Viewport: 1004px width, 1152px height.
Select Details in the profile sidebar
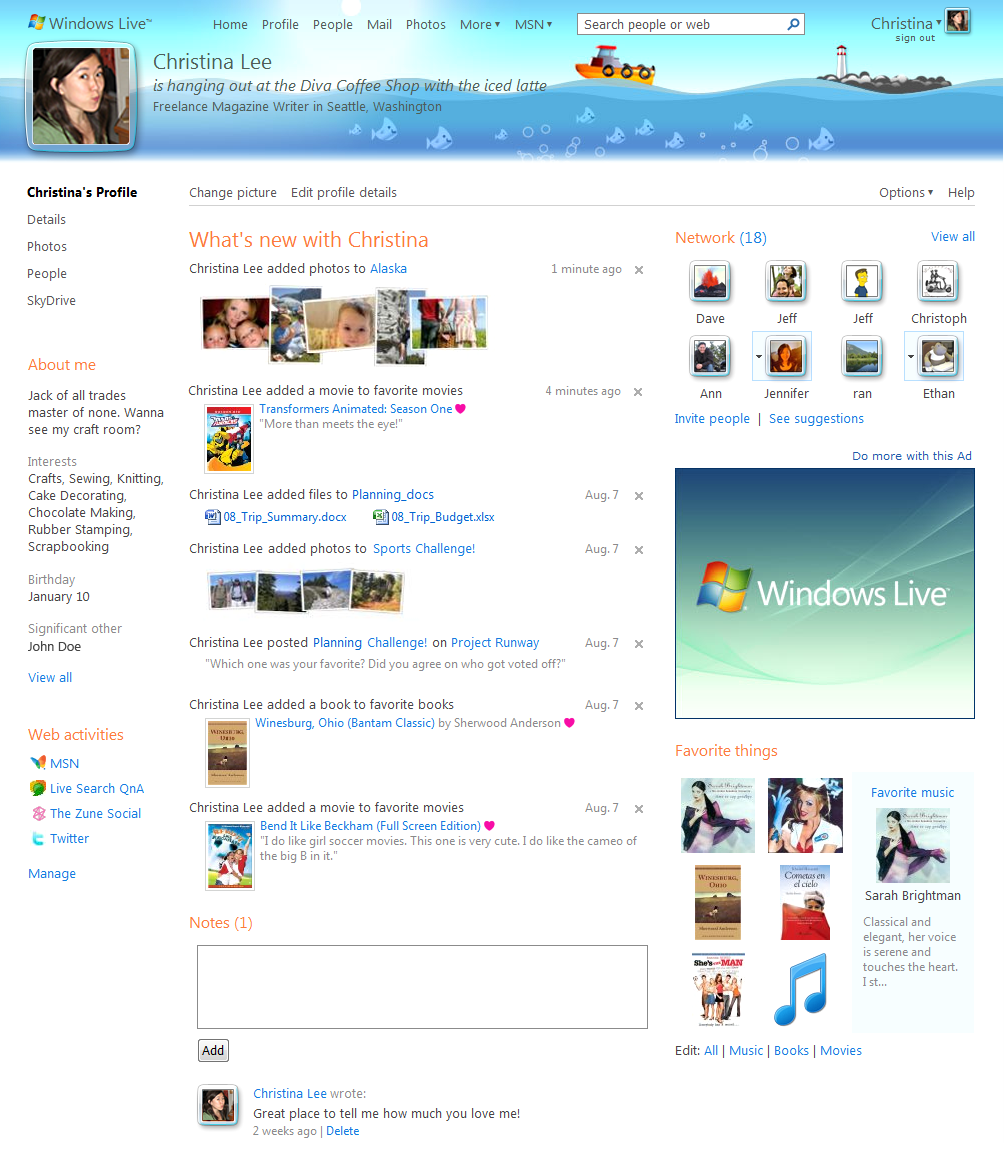[46, 220]
